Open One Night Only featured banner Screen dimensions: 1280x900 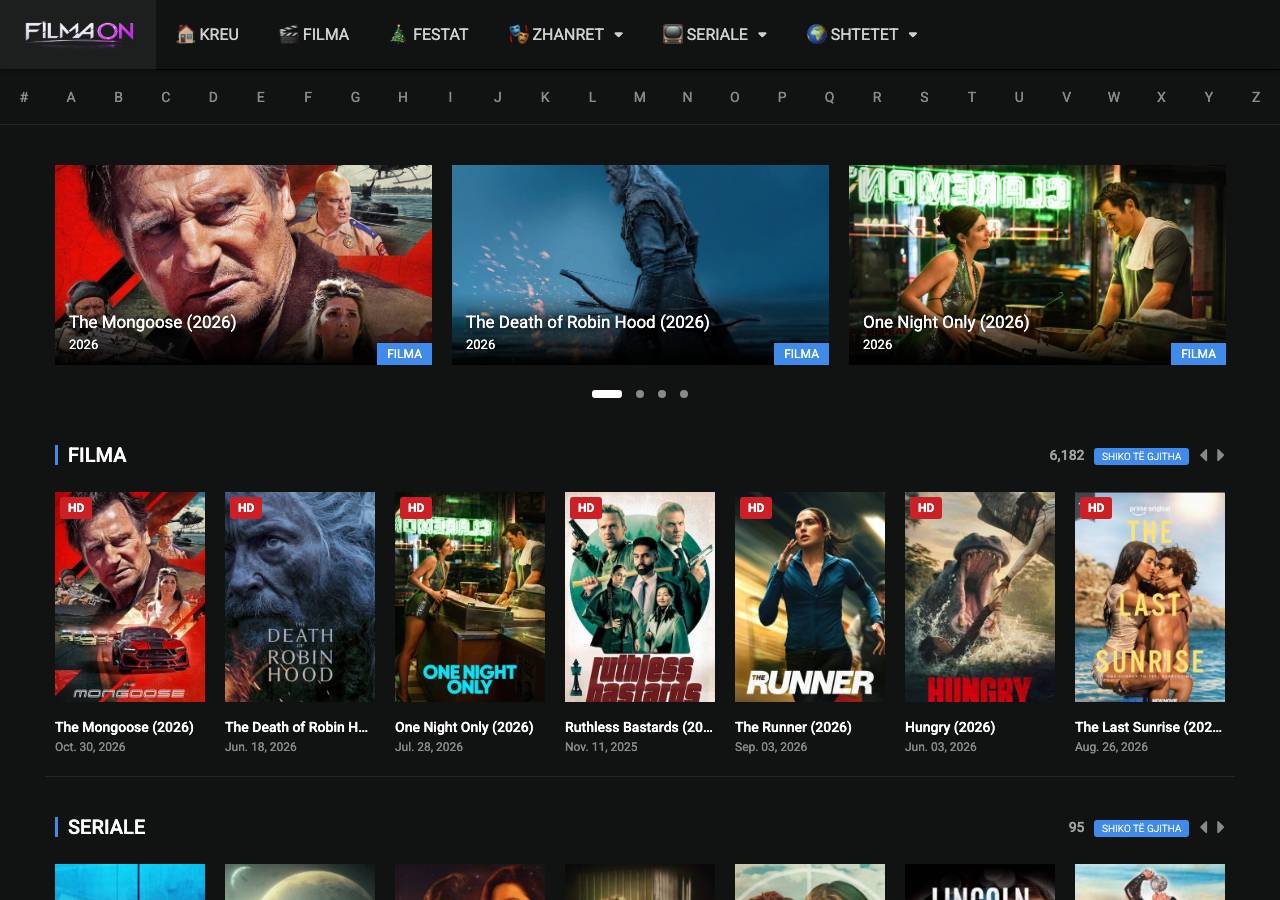click(x=1037, y=265)
